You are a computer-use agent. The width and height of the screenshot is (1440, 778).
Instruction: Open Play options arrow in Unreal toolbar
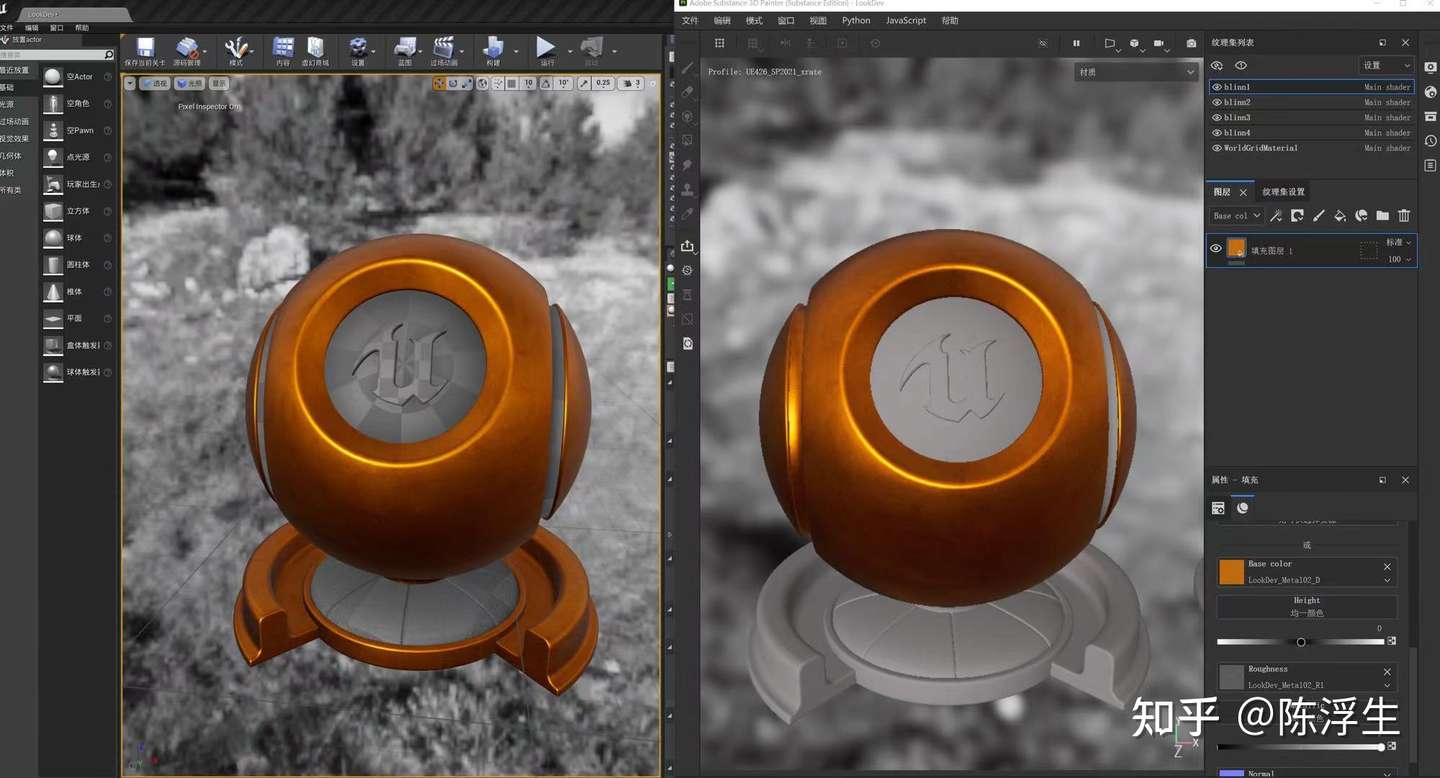tap(570, 49)
